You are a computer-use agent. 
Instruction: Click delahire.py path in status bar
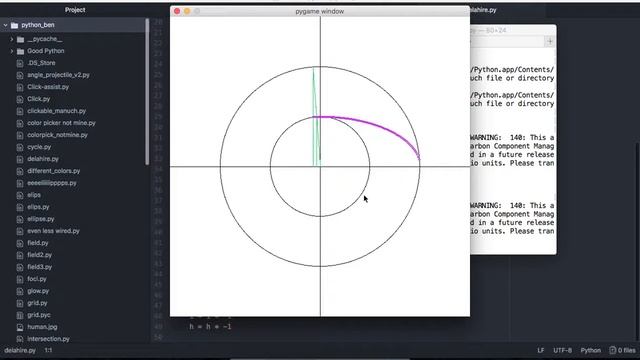pos(20,351)
